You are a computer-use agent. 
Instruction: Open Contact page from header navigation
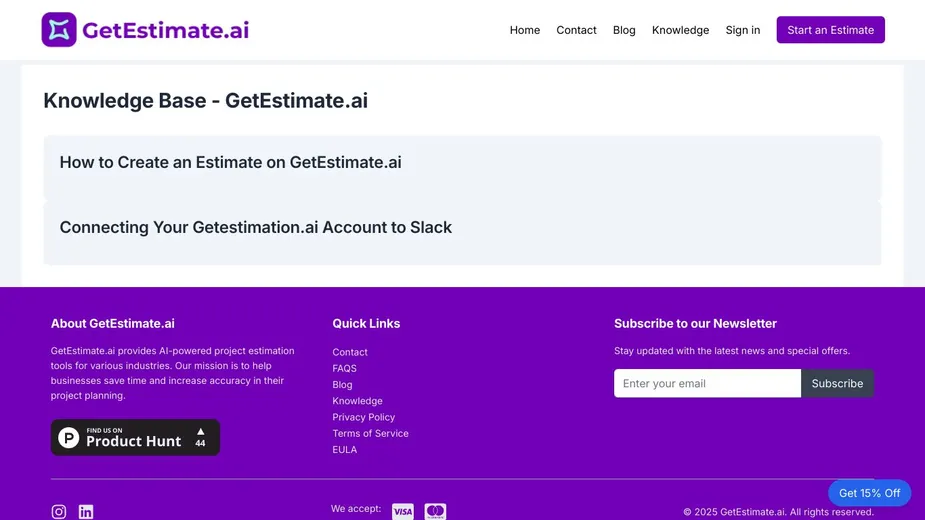pos(576,30)
